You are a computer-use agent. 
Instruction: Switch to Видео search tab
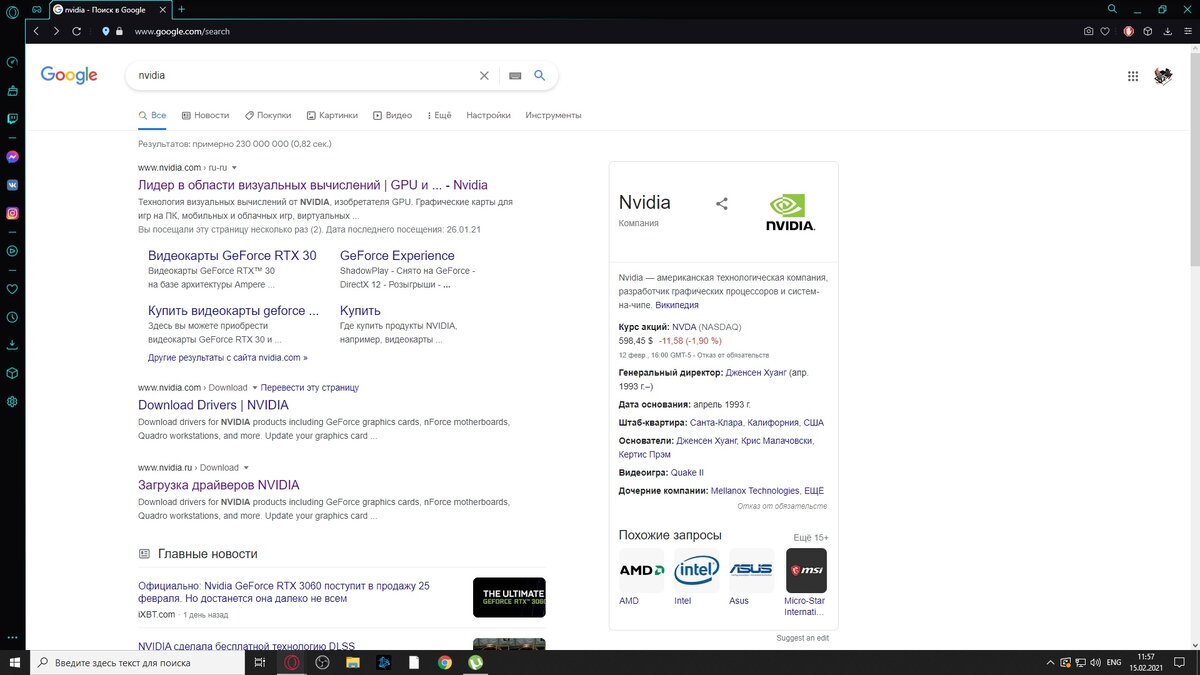click(x=392, y=115)
